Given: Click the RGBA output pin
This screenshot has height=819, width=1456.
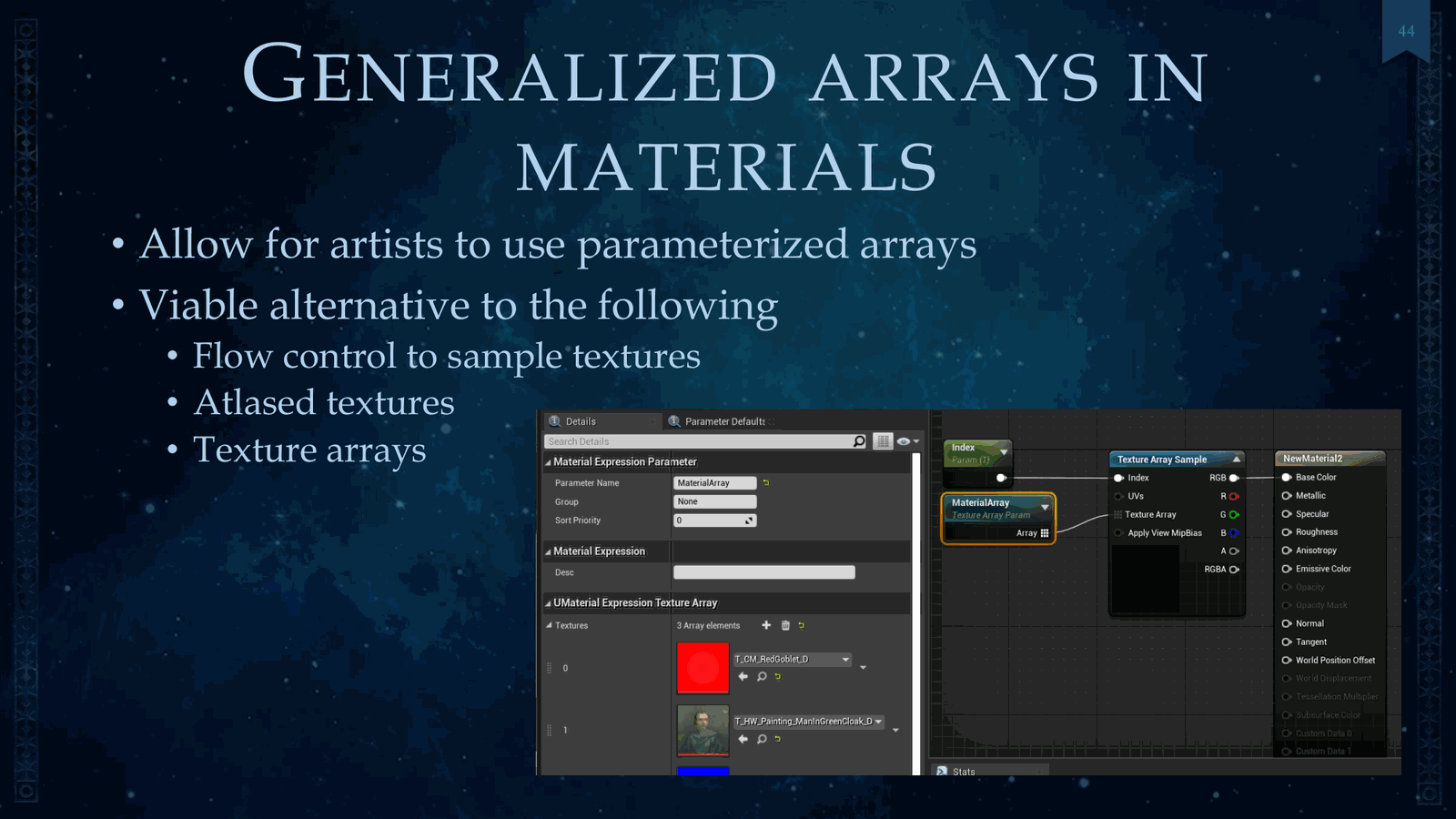Looking at the screenshot, I should [x=1234, y=570].
